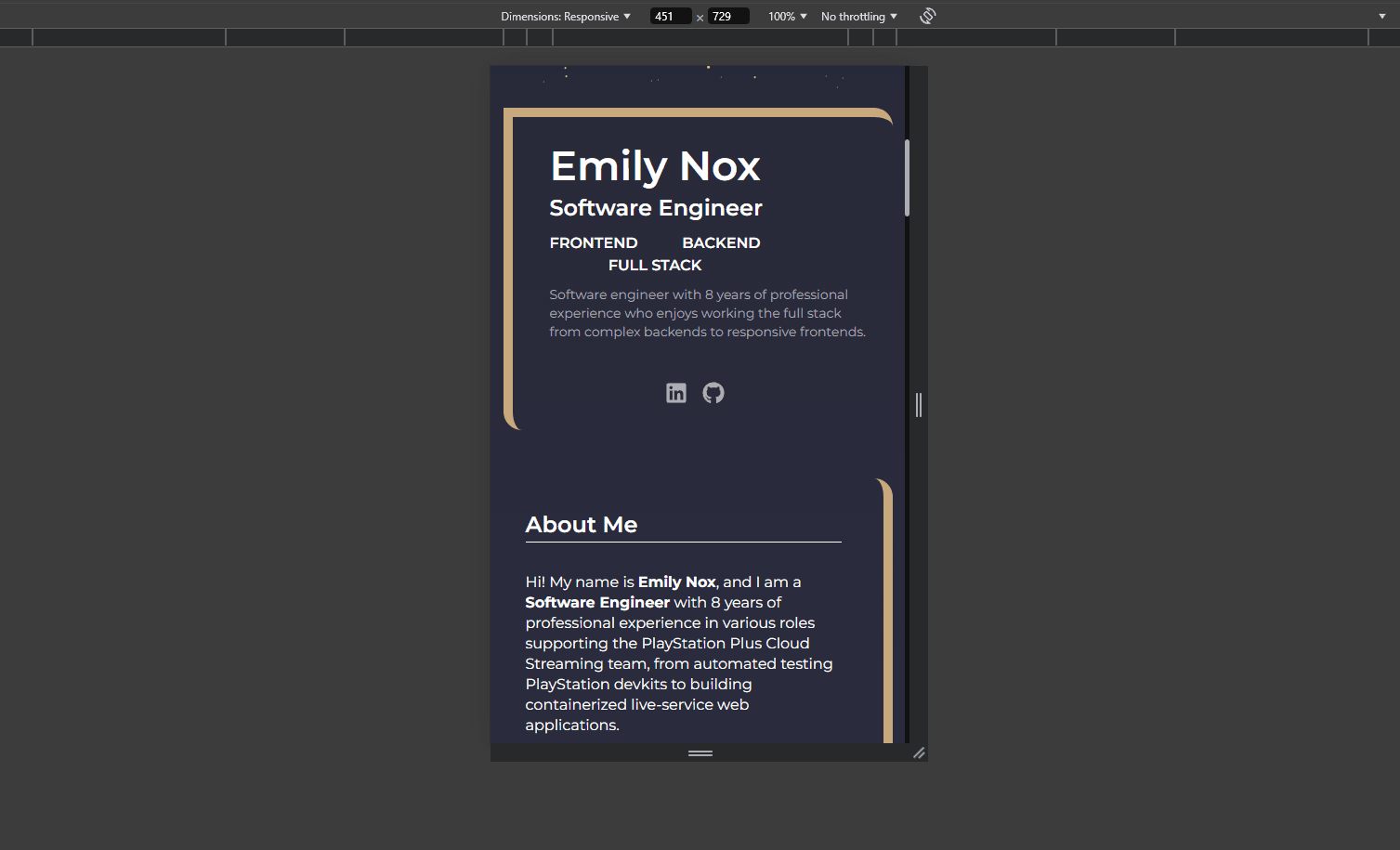Click the viewport width field showing 451
The image size is (1400, 850).
(x=670, y=16)
